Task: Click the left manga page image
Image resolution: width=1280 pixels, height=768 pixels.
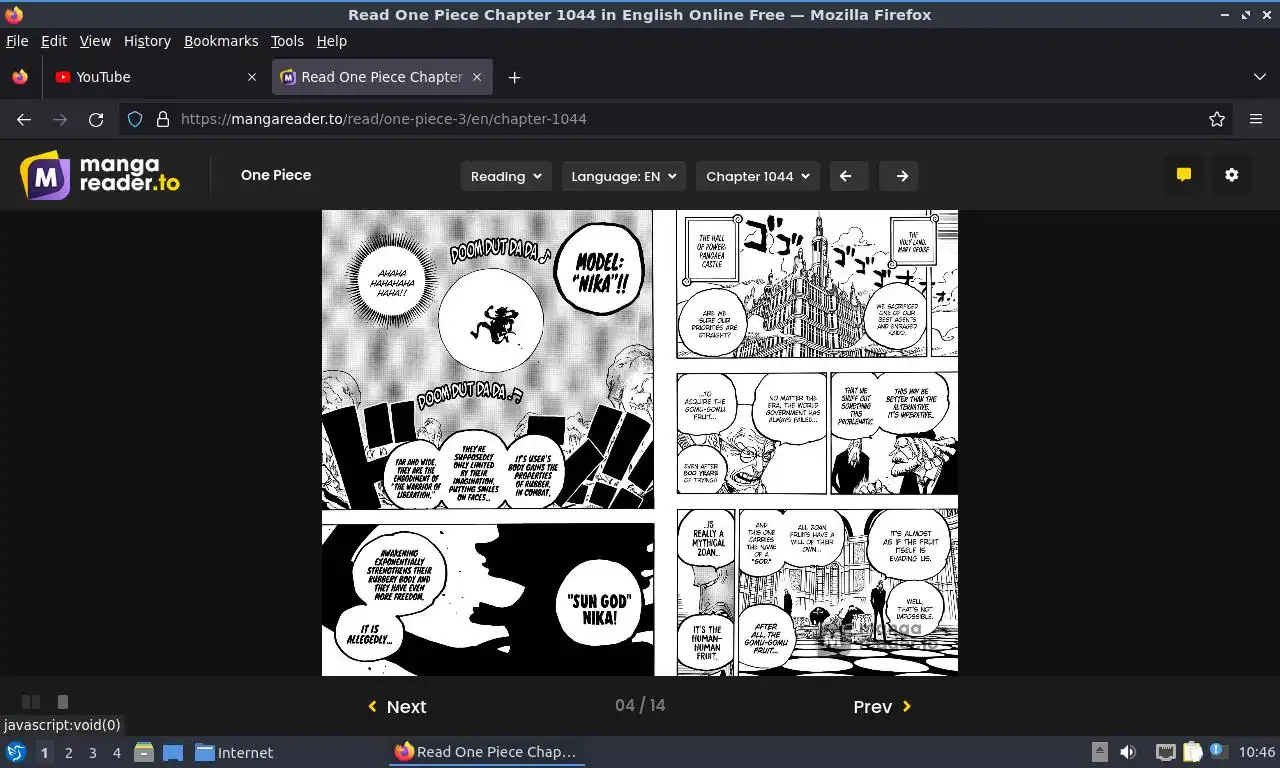Action: click(488, 443)
